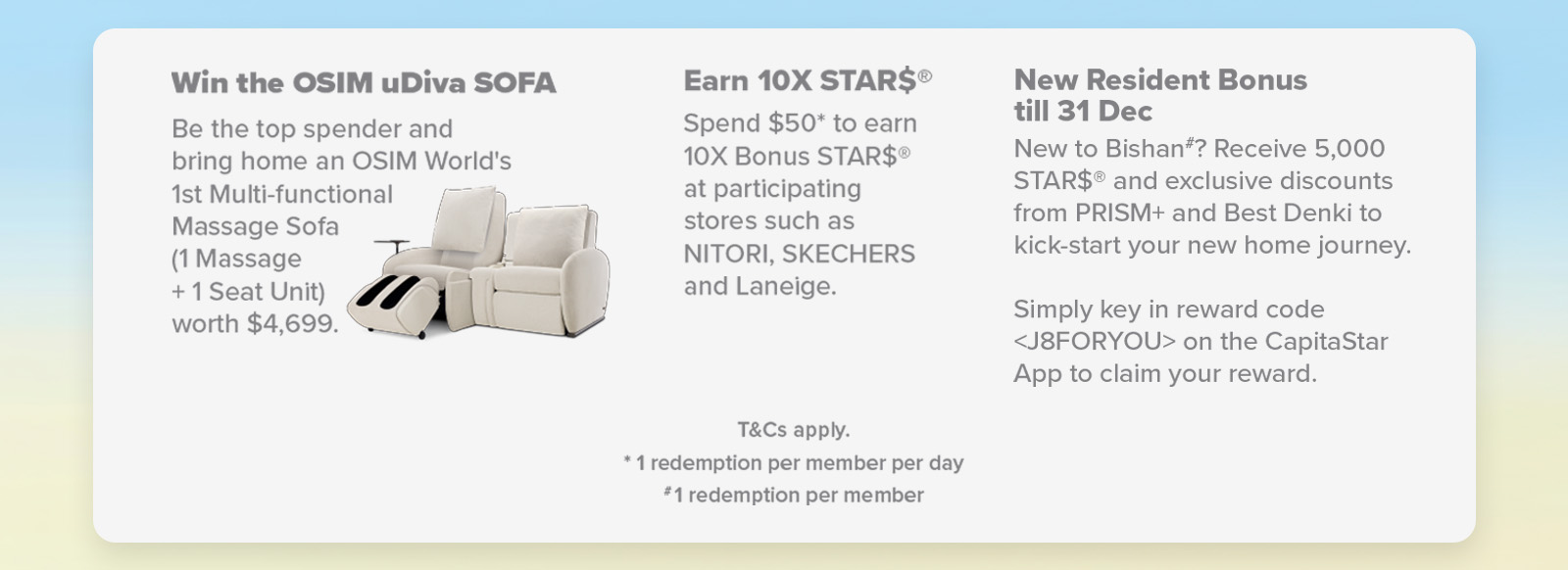Click the "Simply key in reward code" line

(1168, 309)
